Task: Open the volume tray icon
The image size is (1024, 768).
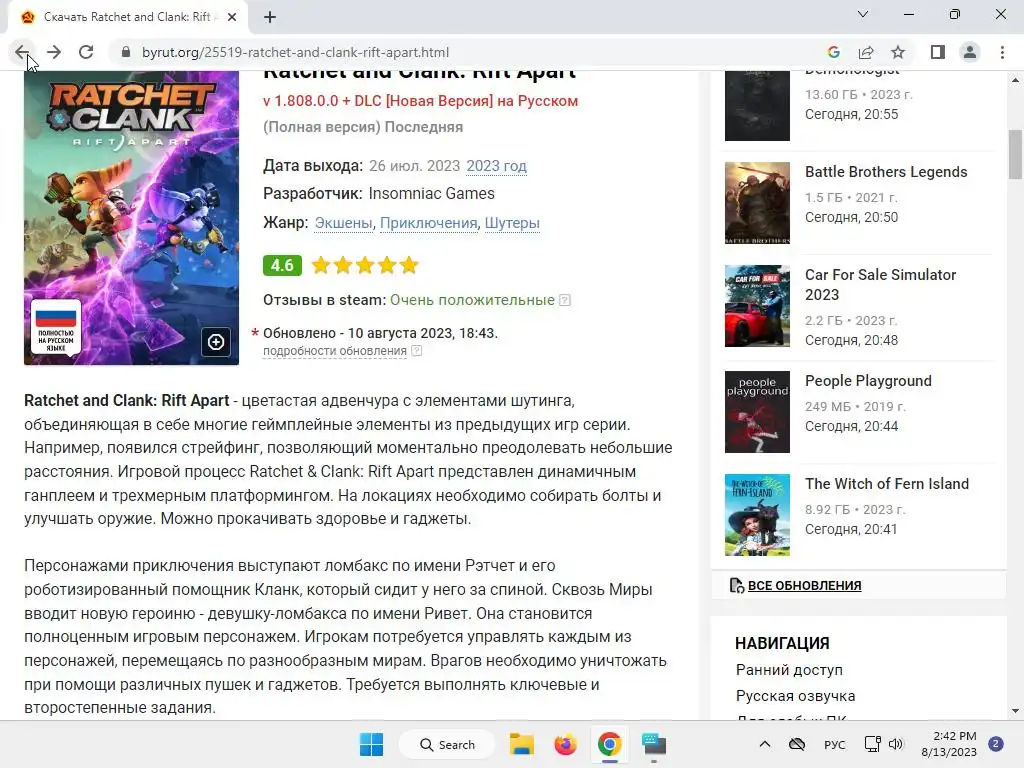Action: pyautogui.click(x=895, y=744)
